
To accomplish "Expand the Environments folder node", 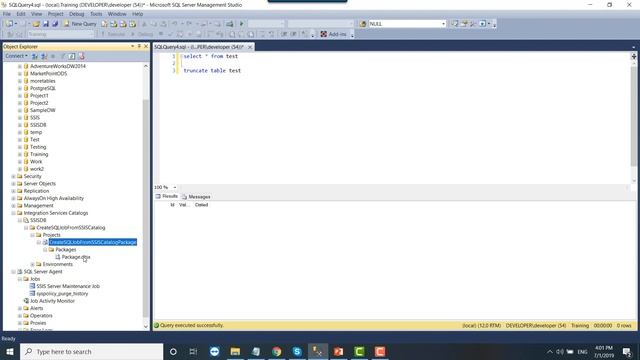I will point(33,264).
